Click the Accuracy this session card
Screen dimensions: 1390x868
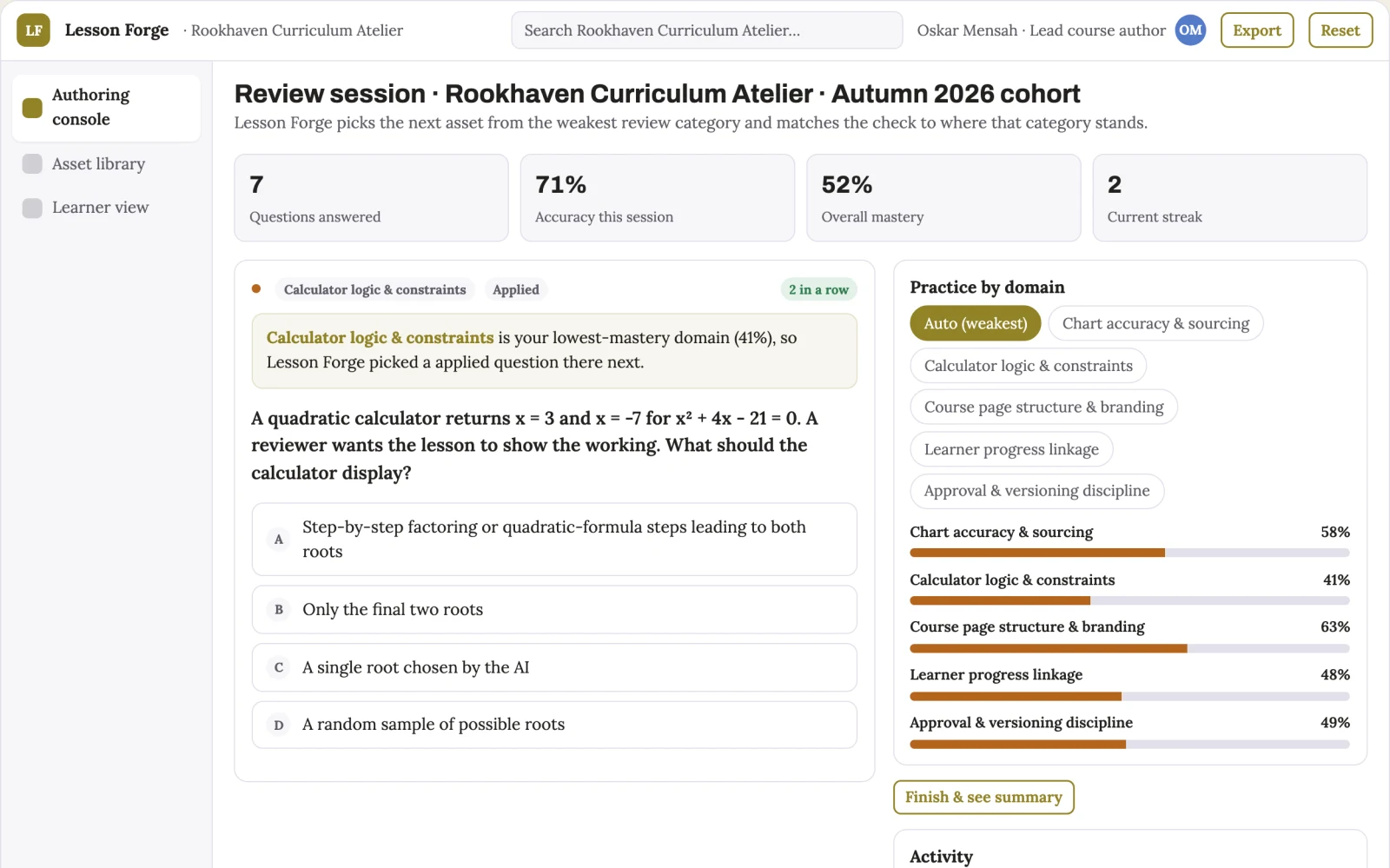point(658,198)
